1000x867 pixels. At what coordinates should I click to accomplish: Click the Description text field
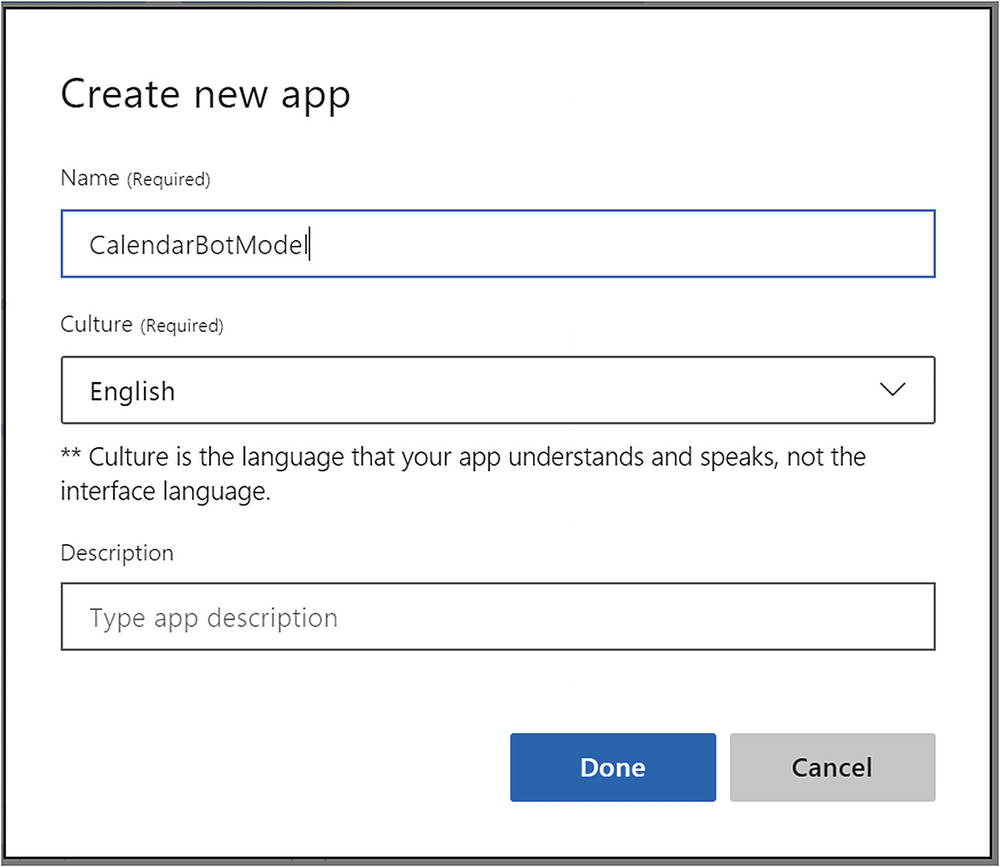[x=497, y=617]
